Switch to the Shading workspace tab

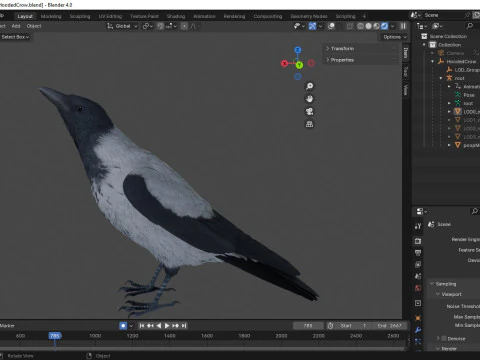pyautogui.click(x=176, y=16)
